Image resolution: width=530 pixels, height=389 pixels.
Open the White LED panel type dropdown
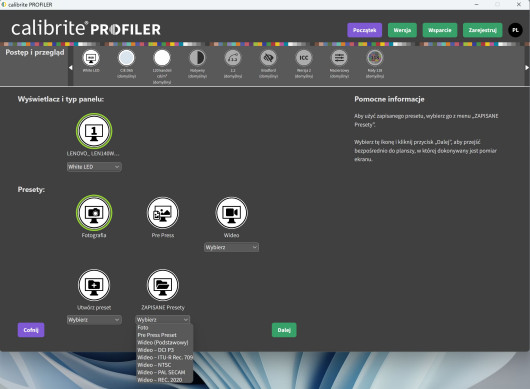94,167
